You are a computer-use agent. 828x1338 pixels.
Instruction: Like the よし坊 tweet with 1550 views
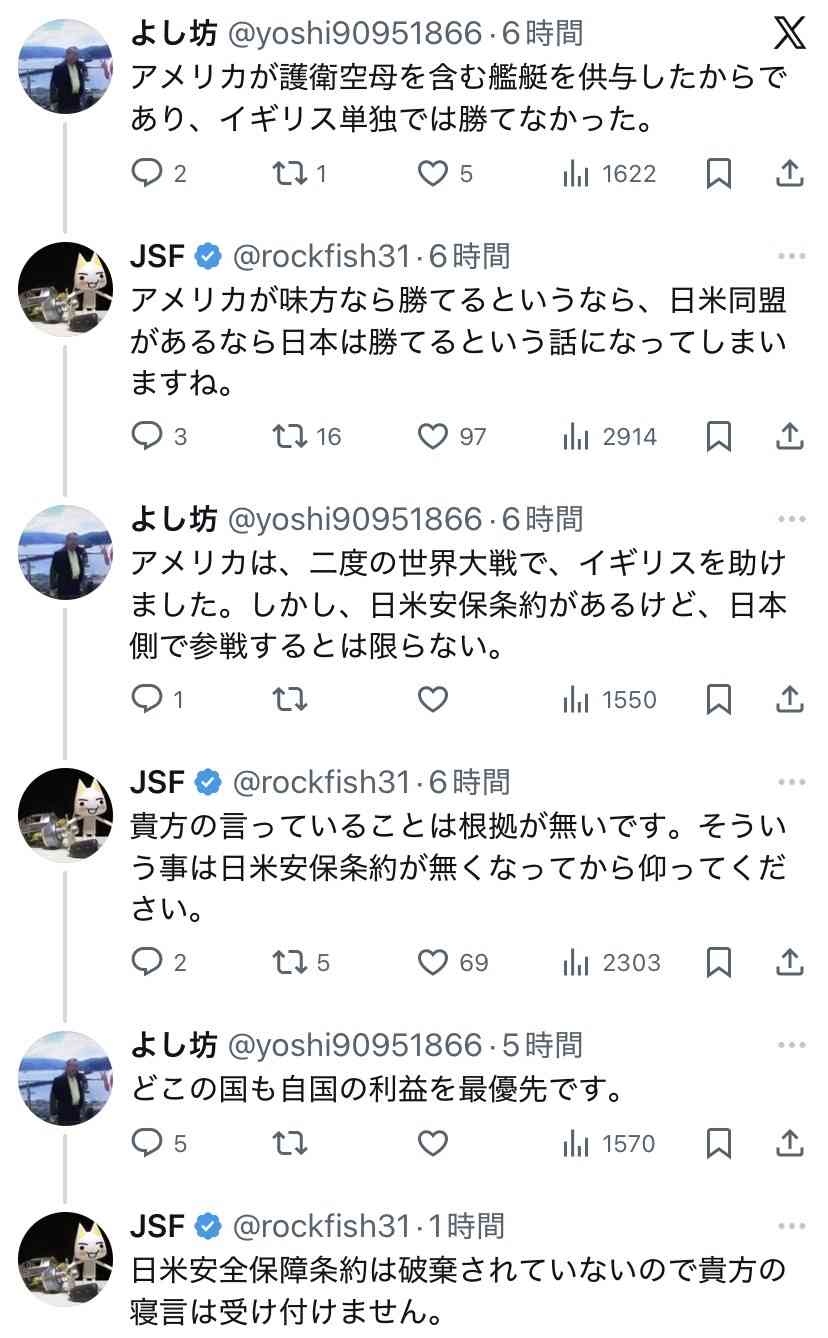432,699
